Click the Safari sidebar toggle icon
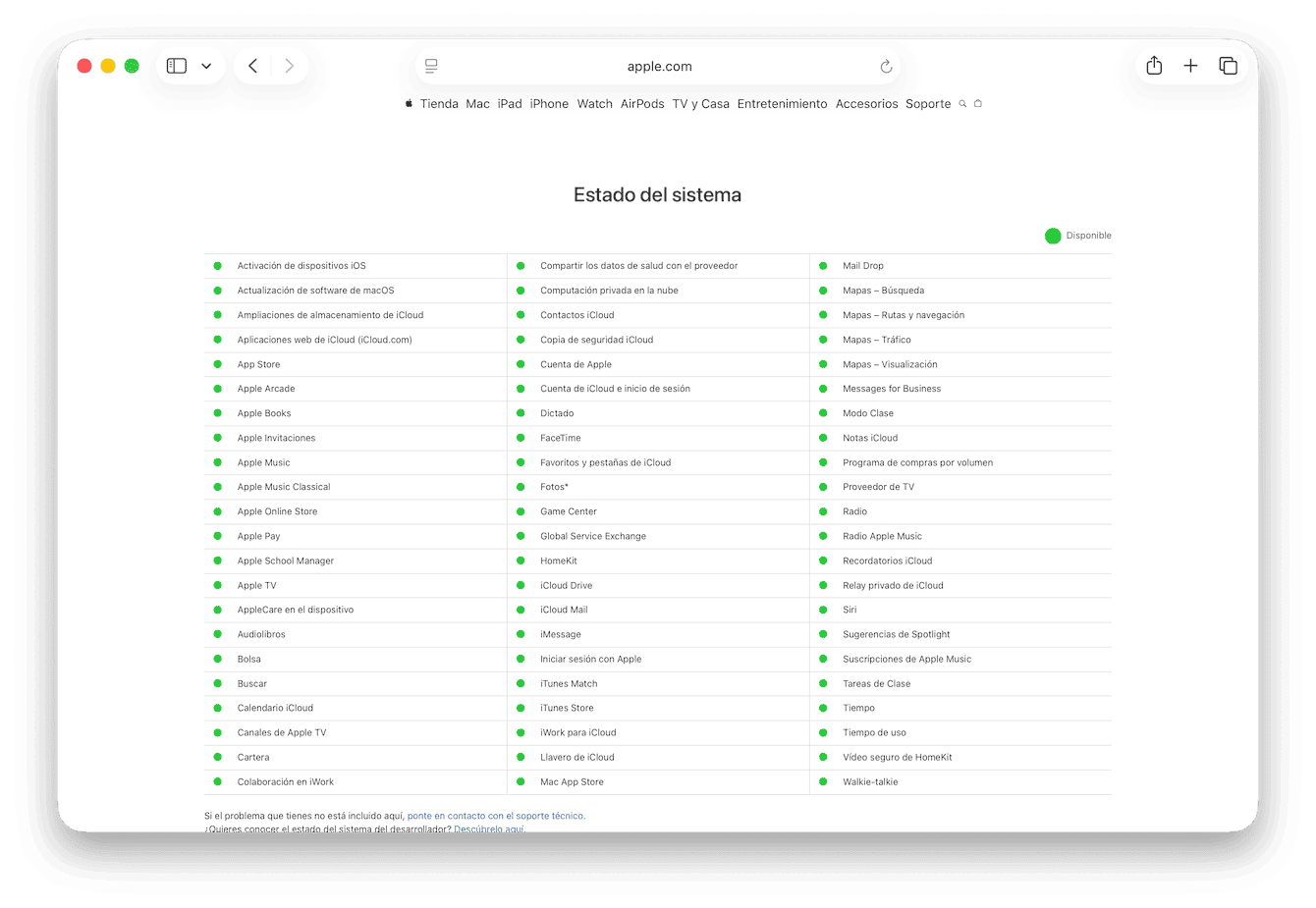The image size is (1316, 908). click(x=177, y=66)
